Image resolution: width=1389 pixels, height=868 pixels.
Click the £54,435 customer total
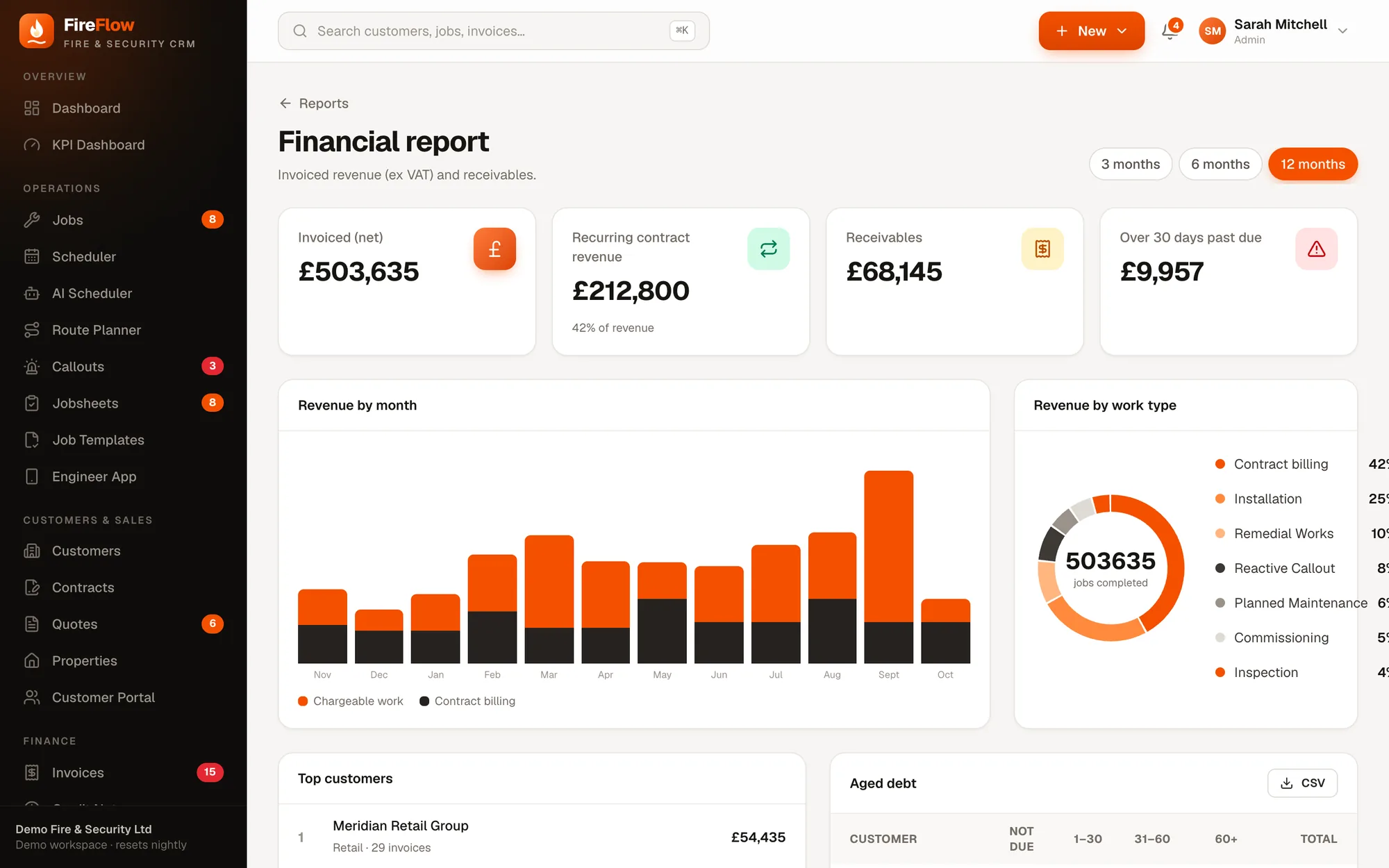(758, 837)
